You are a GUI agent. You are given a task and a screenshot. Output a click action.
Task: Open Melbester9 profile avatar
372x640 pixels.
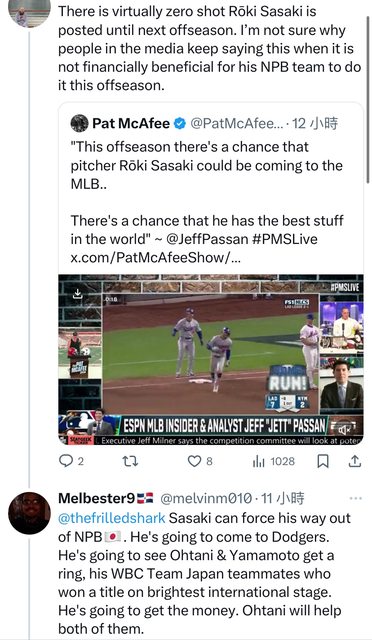(x=29, y=513)
